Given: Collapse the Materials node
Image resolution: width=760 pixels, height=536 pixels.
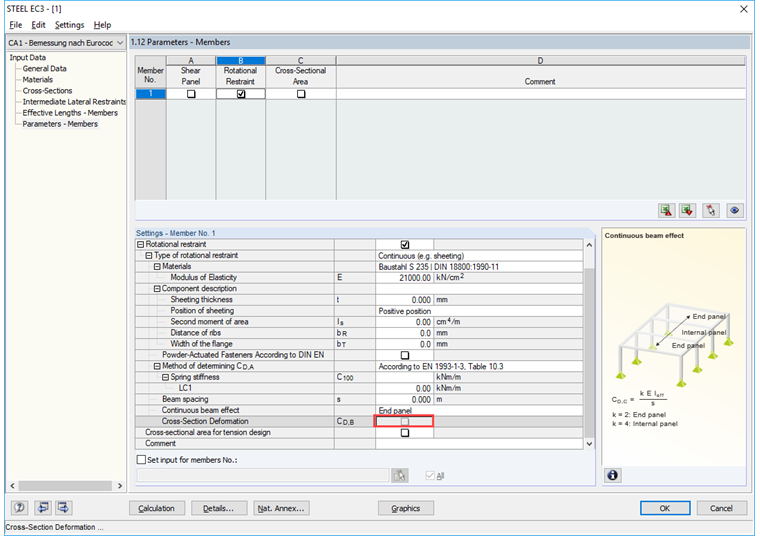Looking at the screenshot, I should [x=157, y=267].
